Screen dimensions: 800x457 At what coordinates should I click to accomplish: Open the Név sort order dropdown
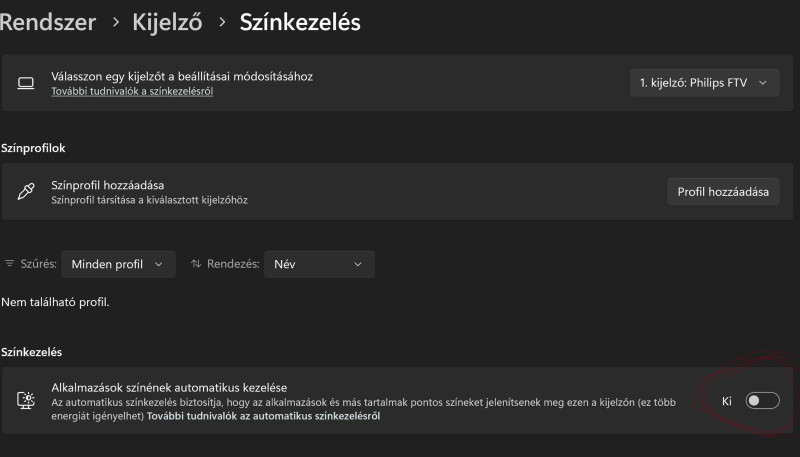(x=319, y=264)
